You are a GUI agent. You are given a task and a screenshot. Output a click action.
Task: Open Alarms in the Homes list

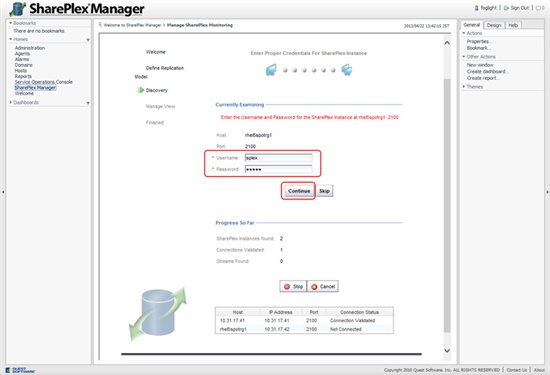(x=22, y=59)
